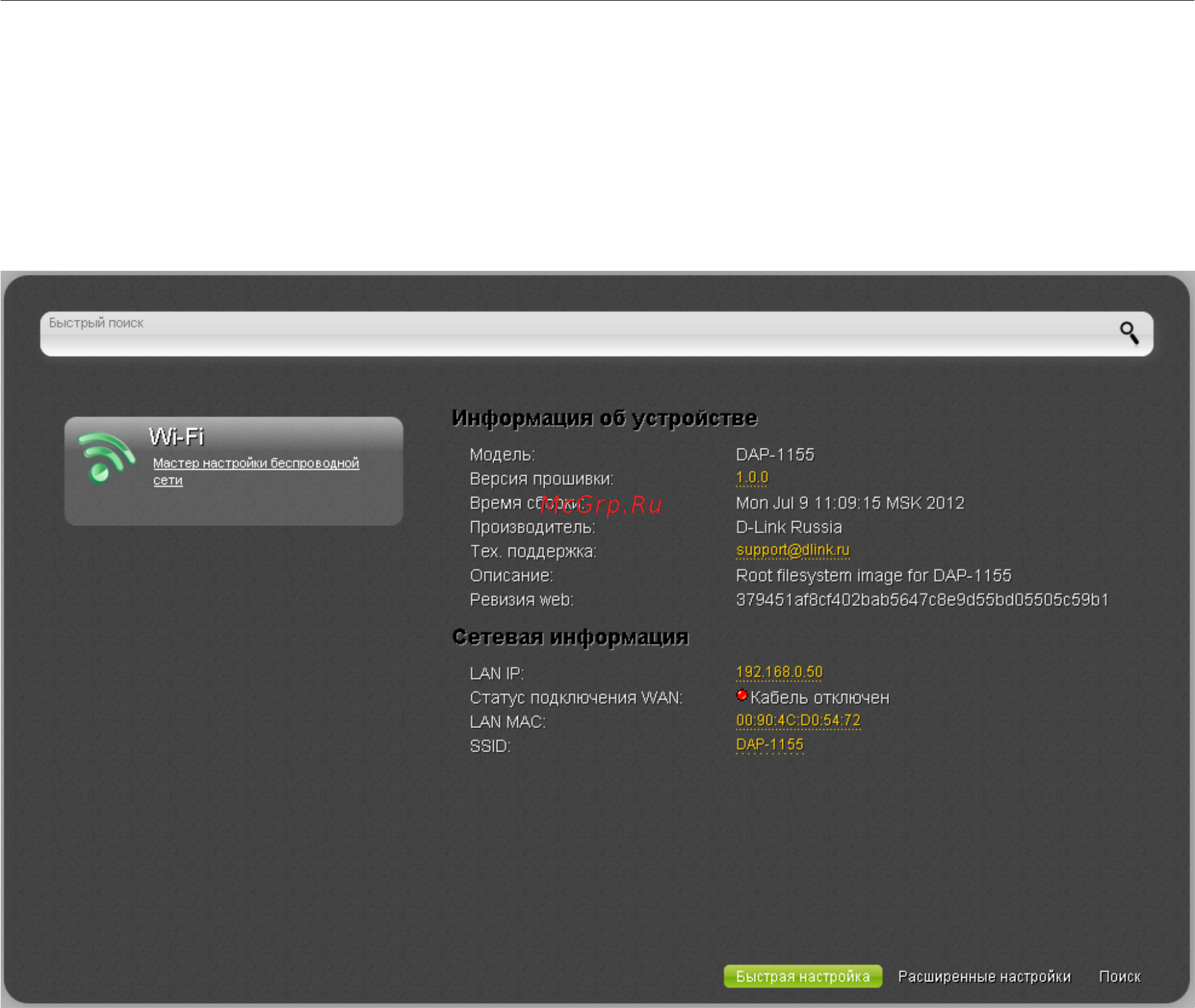The height and width of the screenshot is (1008, 1195).
Task: Open LAN IP 192.168.0.50 link
Action: tap(779, 672)
